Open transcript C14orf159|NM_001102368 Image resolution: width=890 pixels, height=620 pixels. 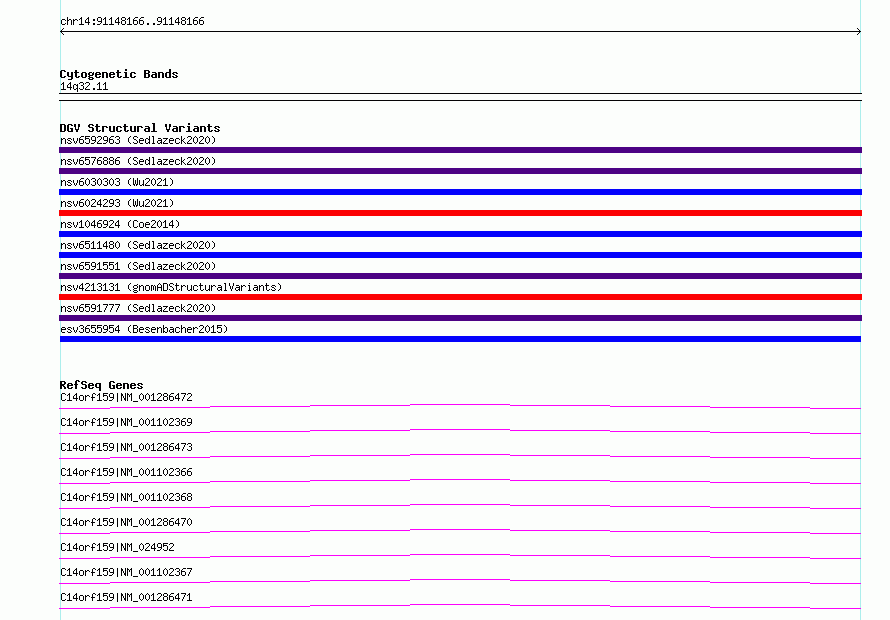click(x=126, y=497)
